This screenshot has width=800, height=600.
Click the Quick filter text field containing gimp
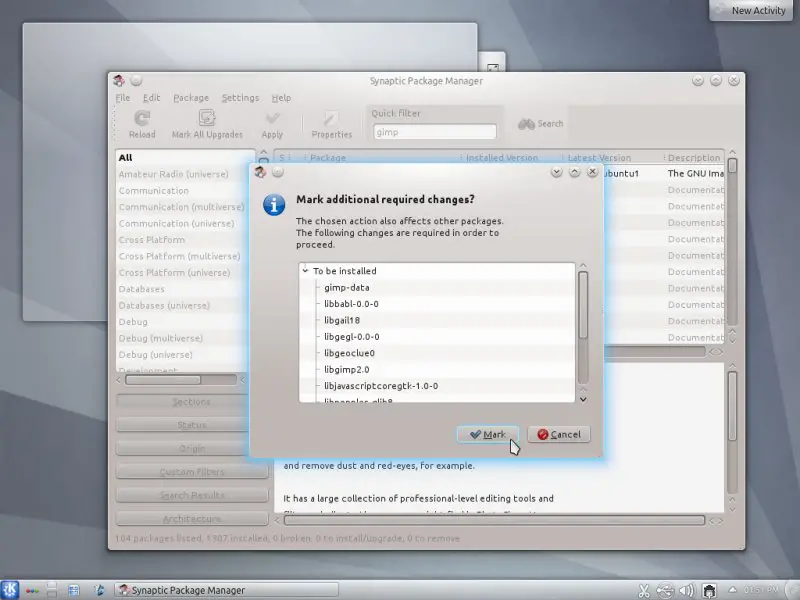pyautogui.click(x=434, y=132)
